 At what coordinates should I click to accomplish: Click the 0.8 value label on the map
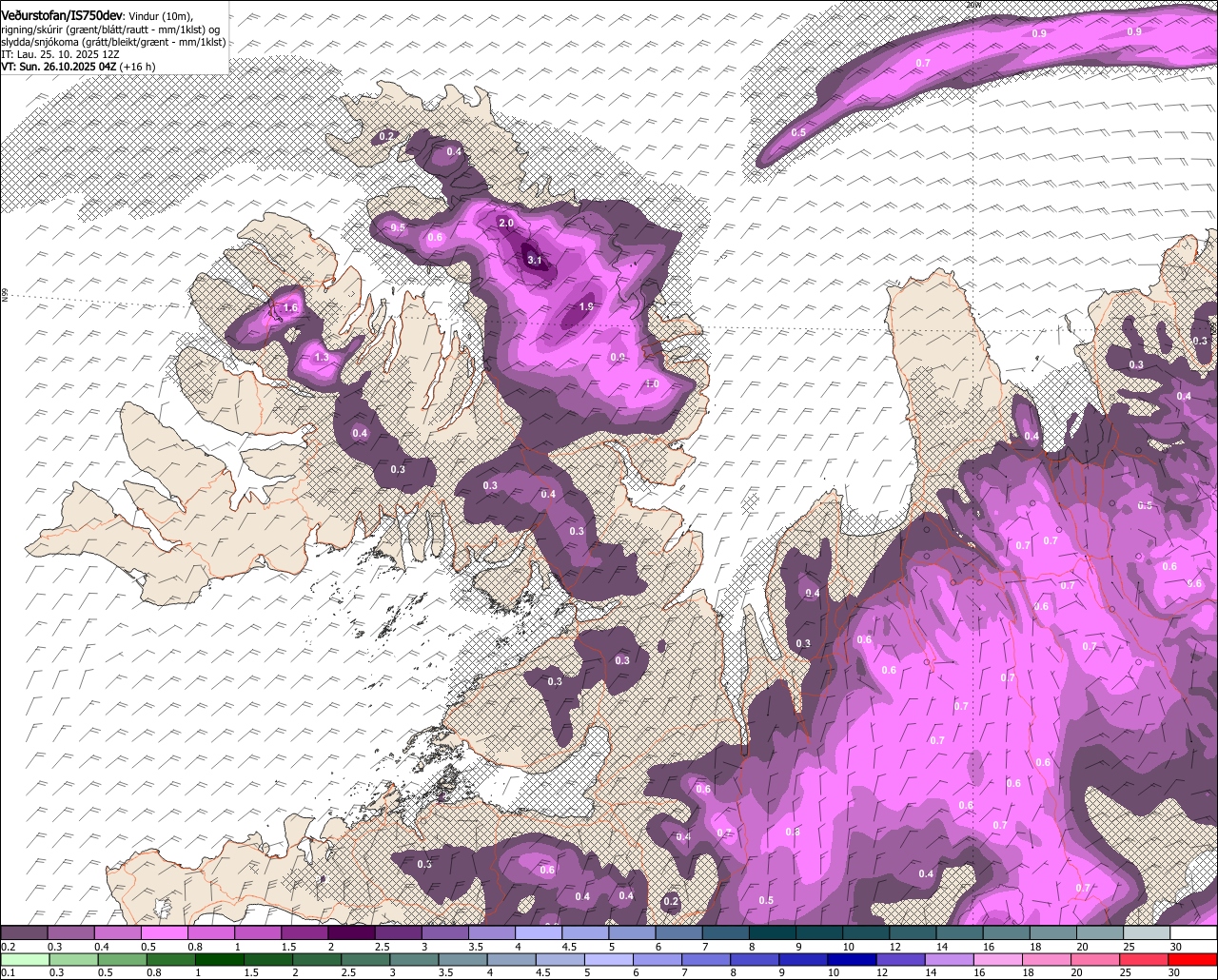pyautogui.click(x=793, y=832)
